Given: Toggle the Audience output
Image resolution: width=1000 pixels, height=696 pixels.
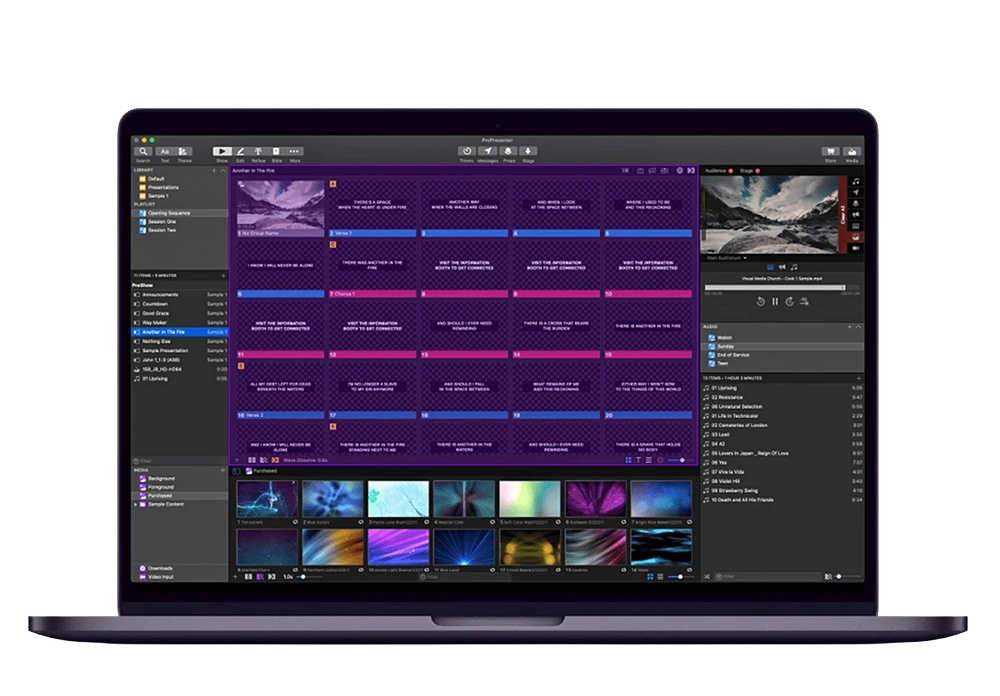Looking at the screenshot, I should tap(719, 171).
